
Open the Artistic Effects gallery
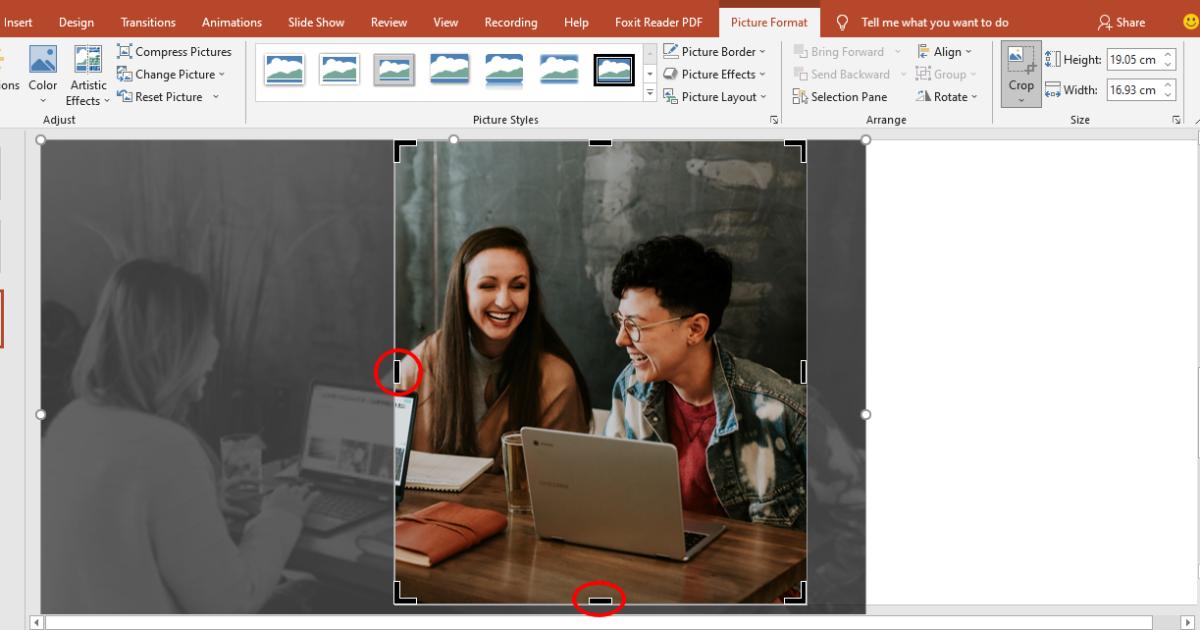[88, 75]
